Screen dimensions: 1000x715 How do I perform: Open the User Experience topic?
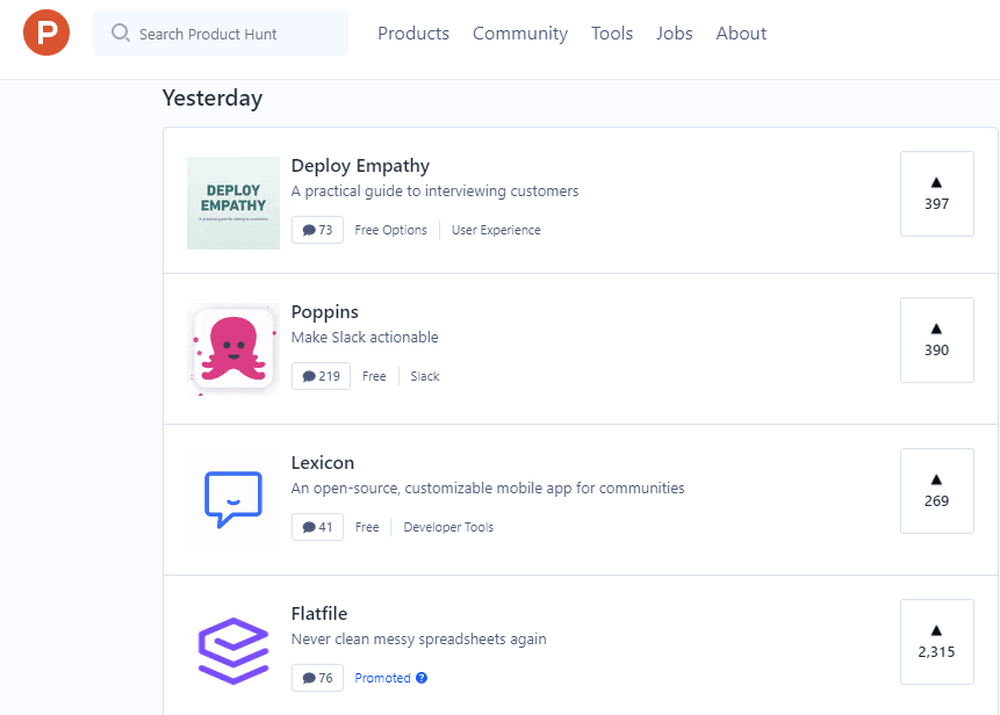click(496, 230)
